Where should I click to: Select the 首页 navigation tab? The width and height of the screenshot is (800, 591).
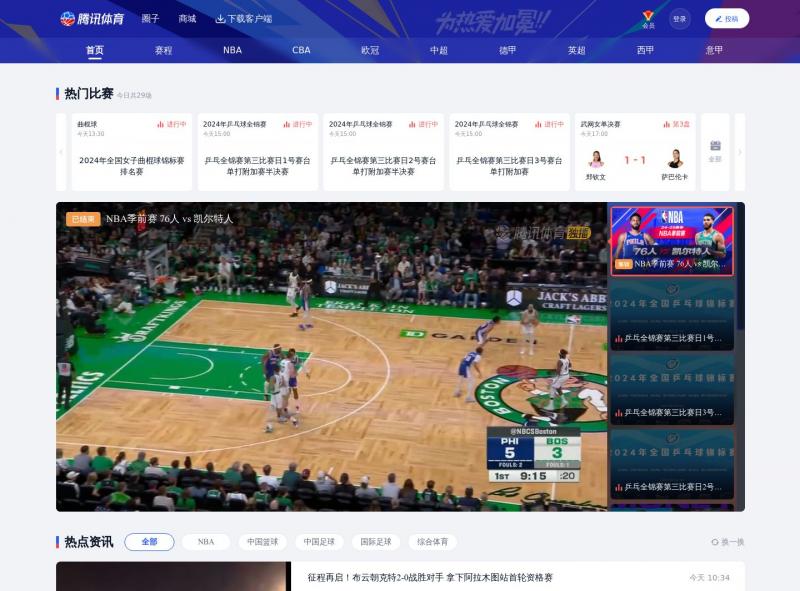pyautogui.click(x=95, y=50)
